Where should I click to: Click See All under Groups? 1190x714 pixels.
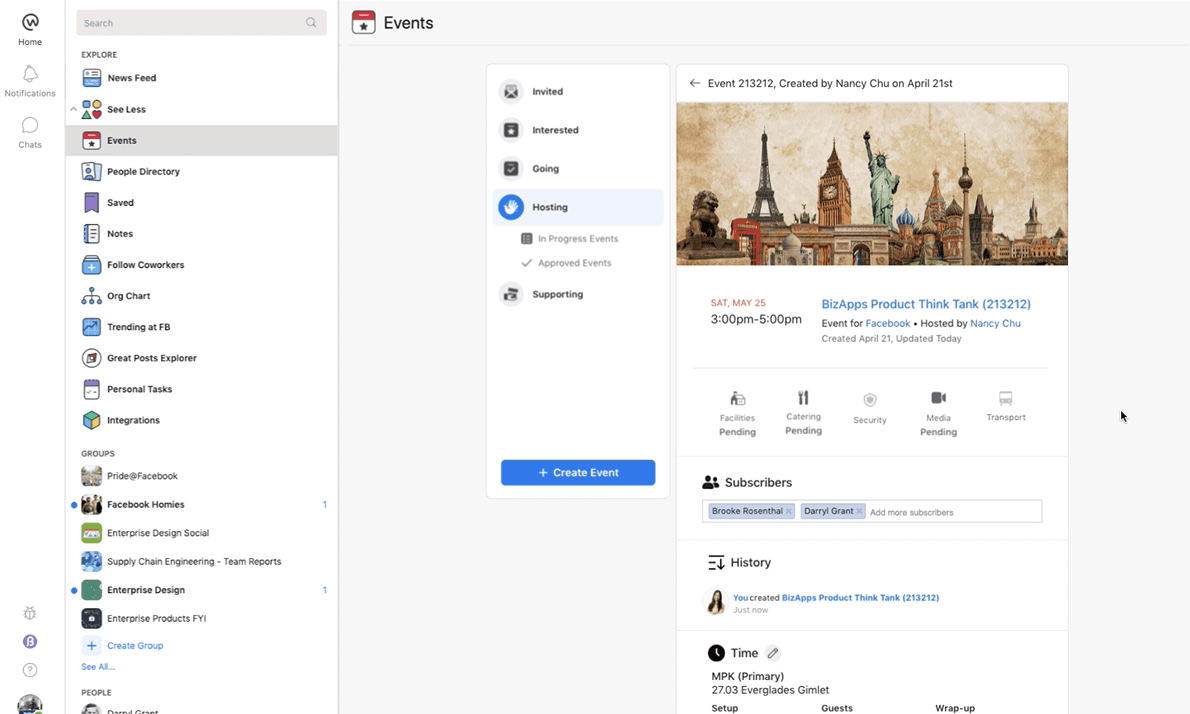[x=98, y=667]
